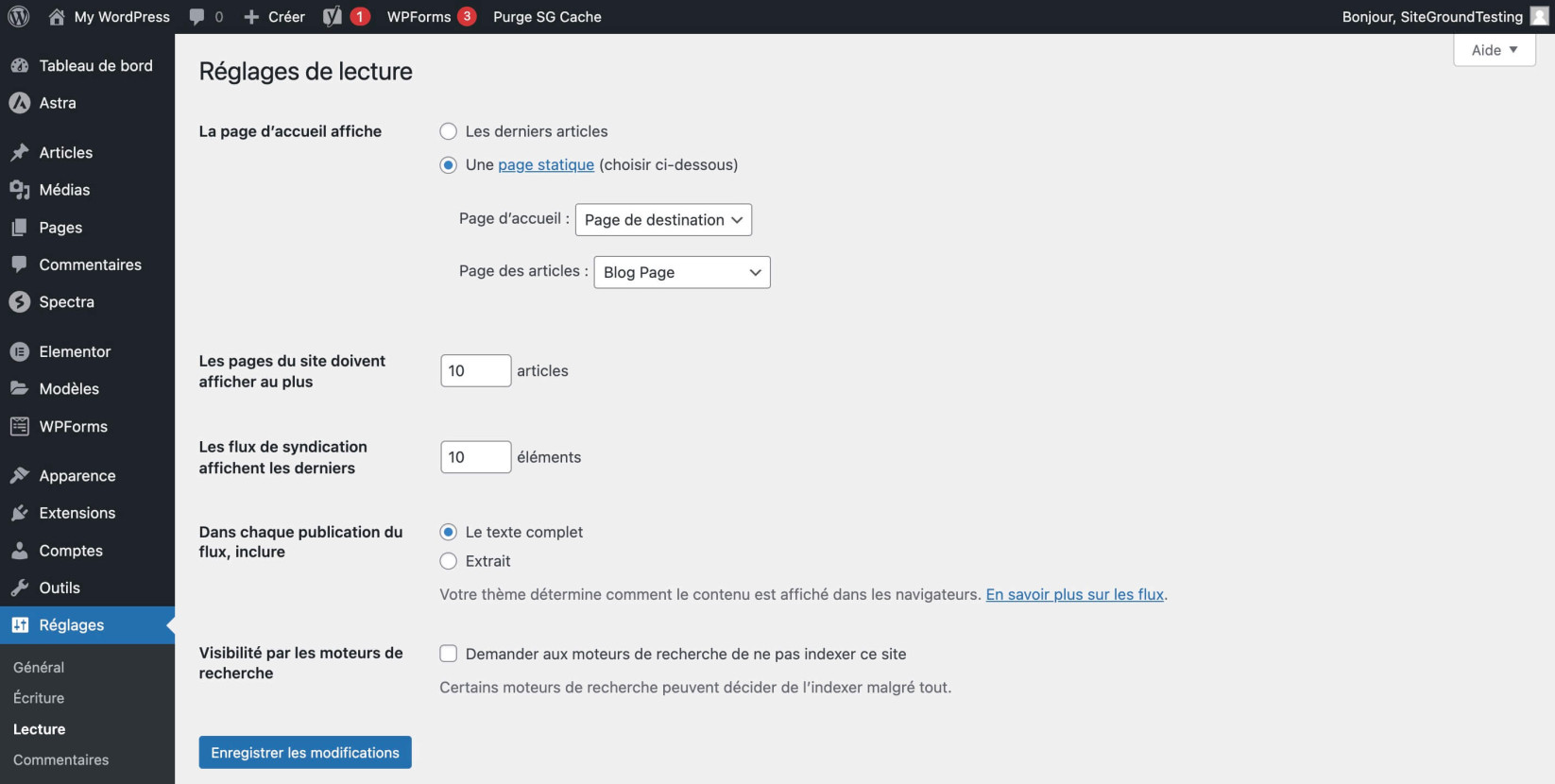
Task: Check the box to discourage search engine indexing
Action: (x=449, y=654)
